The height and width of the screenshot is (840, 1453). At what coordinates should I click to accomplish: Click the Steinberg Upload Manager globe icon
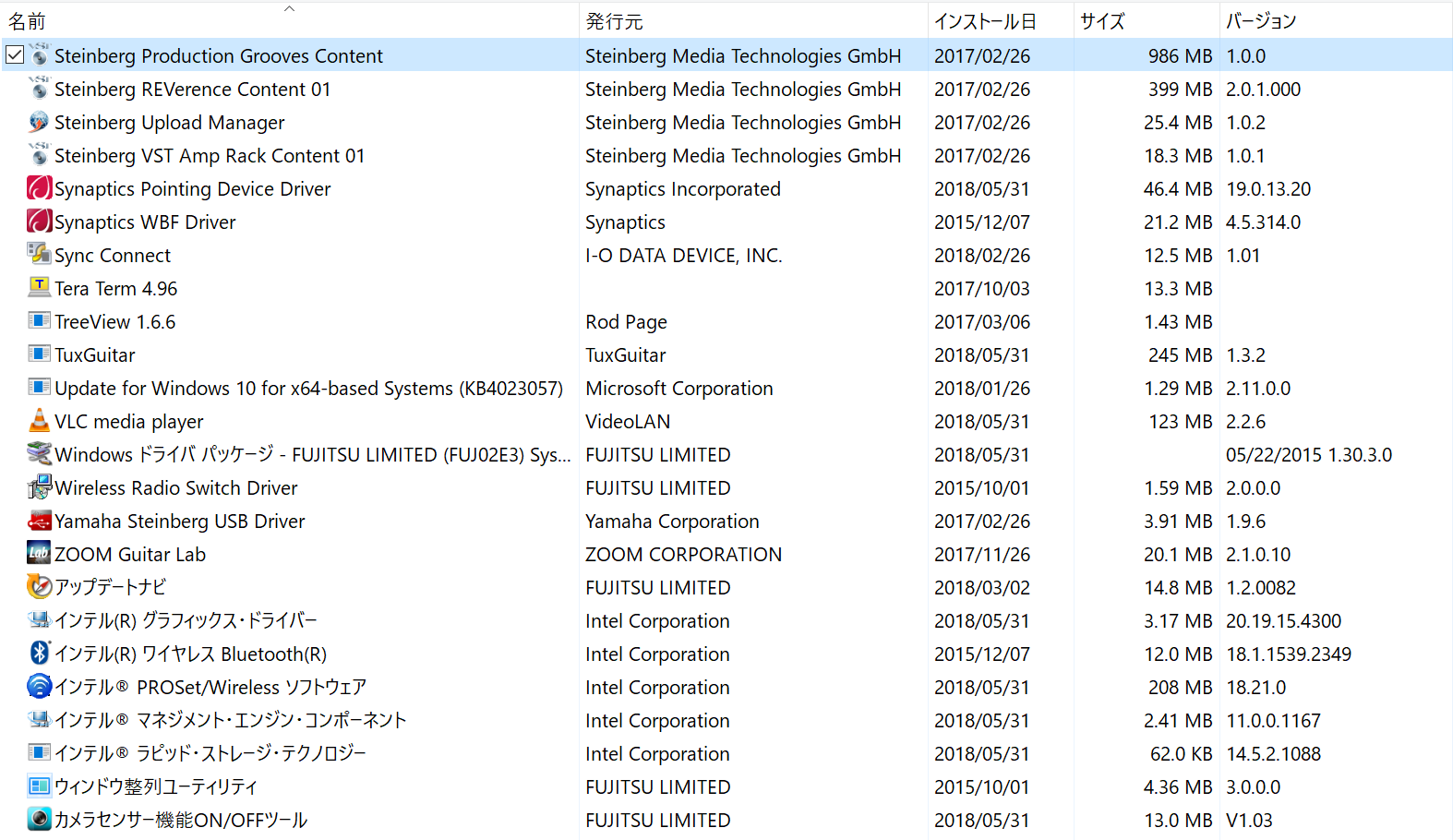point(39,122)
